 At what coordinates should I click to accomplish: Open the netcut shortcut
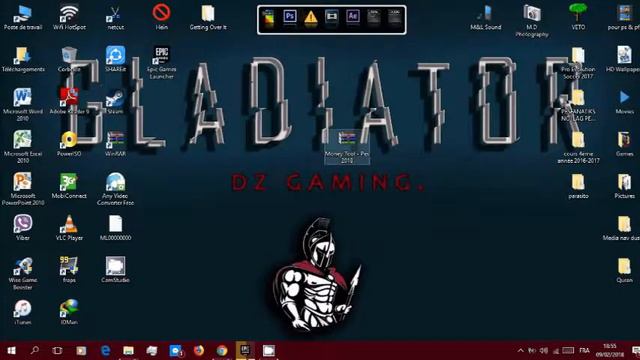pyautogui.click(x=116, y=18)
